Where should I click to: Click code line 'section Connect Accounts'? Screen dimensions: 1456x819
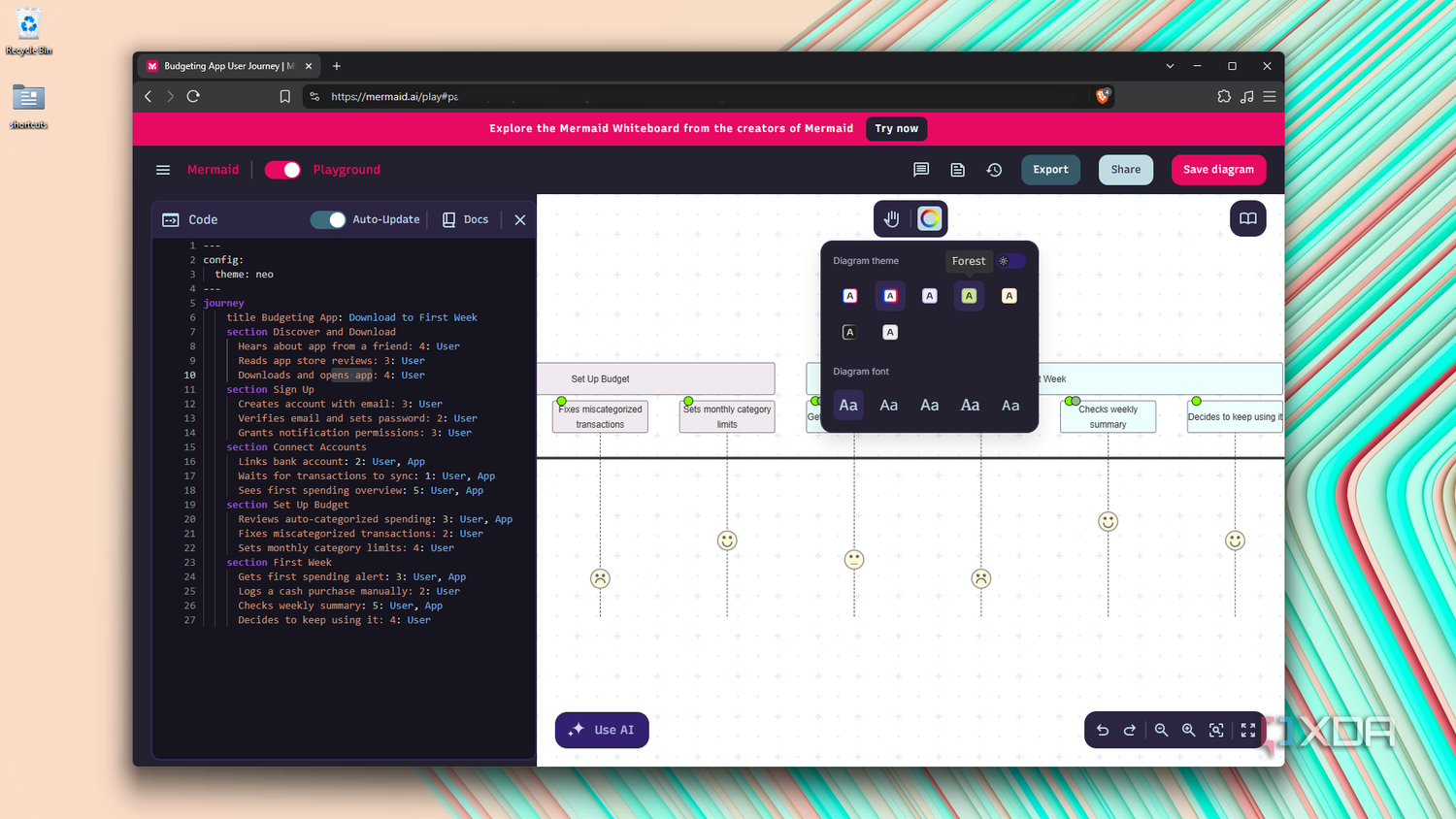click(296, 447)
